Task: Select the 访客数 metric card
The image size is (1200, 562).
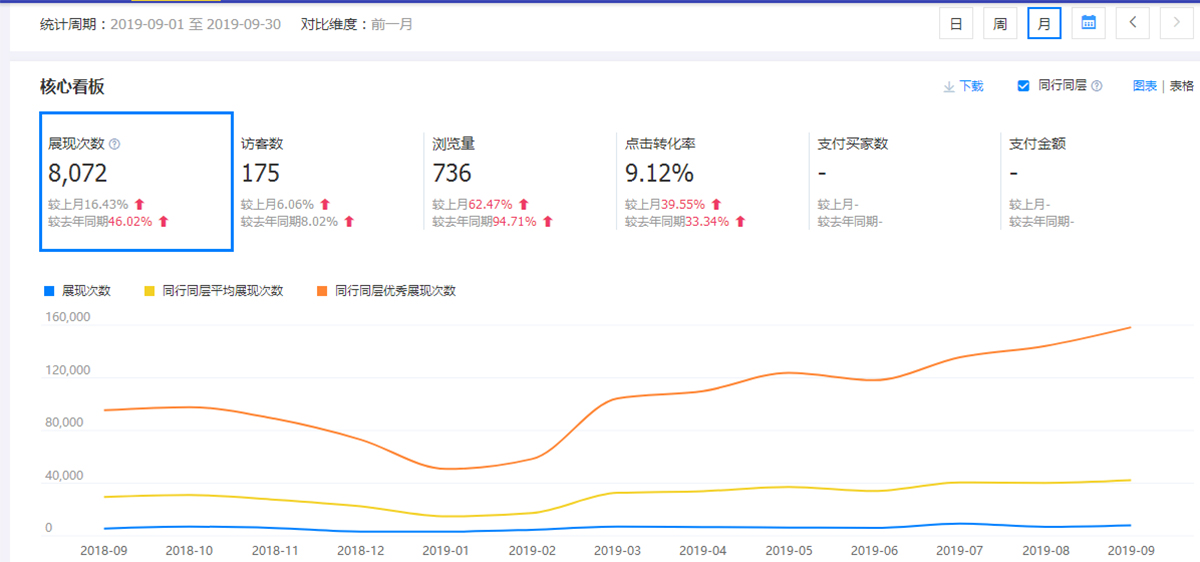Action: [x=329, y=182]
